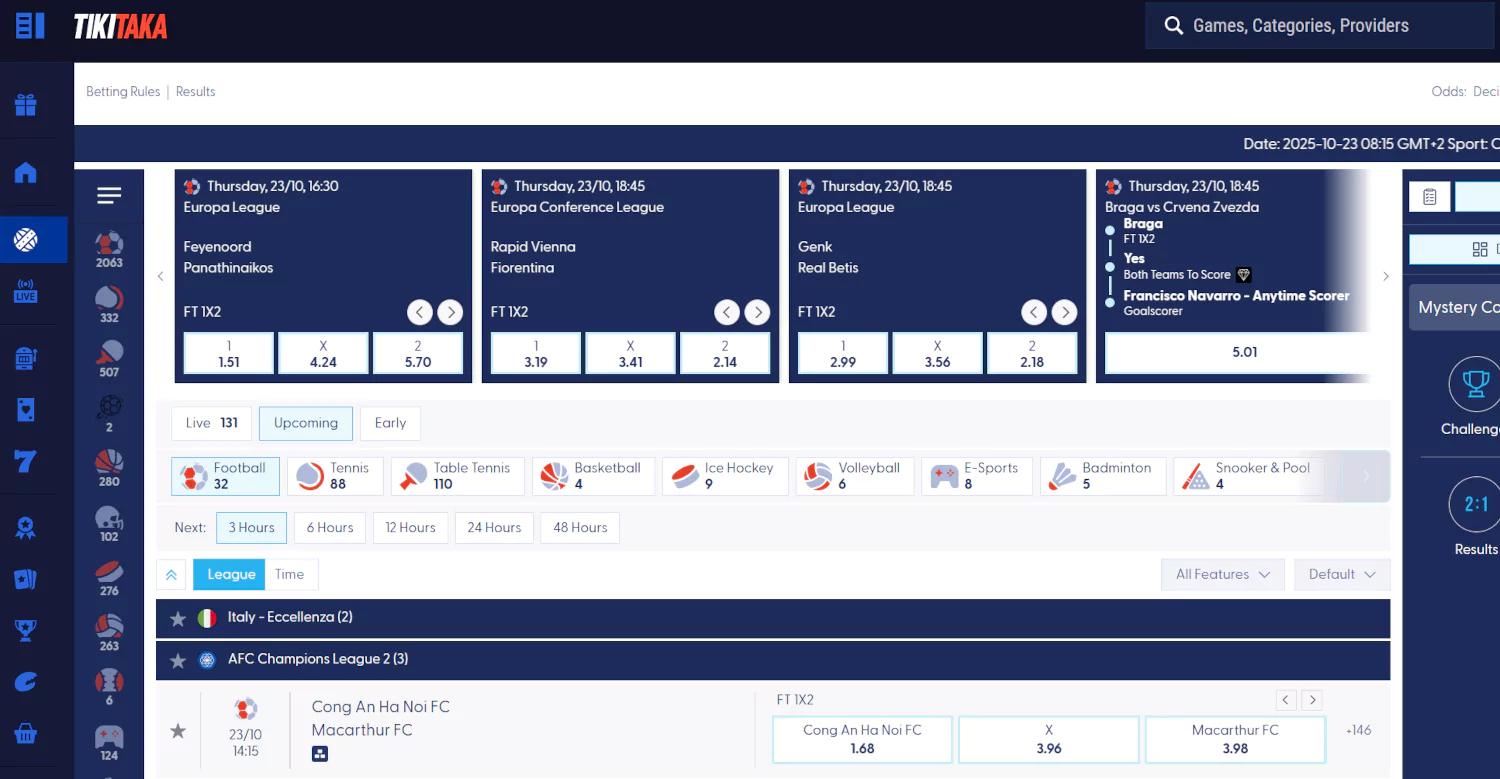Open the Default sort dropdown

[x=1342, y=574]
